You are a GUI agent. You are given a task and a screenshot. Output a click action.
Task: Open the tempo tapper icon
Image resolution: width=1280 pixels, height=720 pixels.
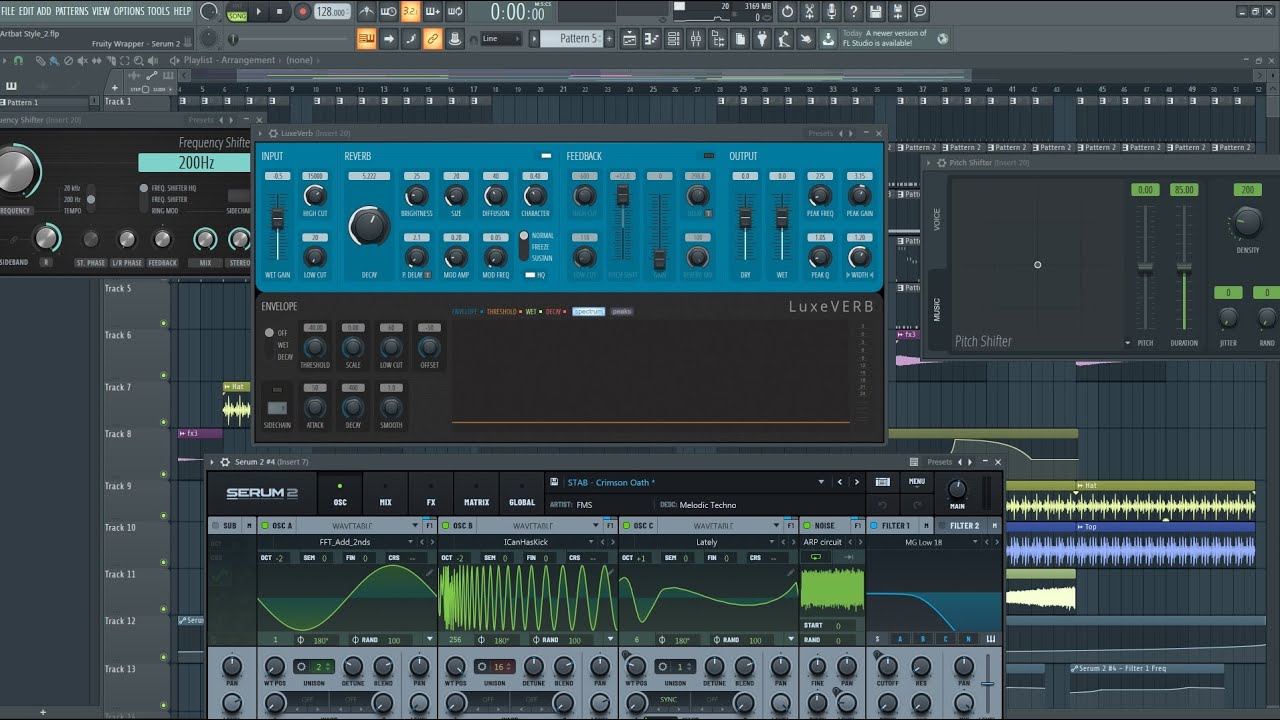784,39
